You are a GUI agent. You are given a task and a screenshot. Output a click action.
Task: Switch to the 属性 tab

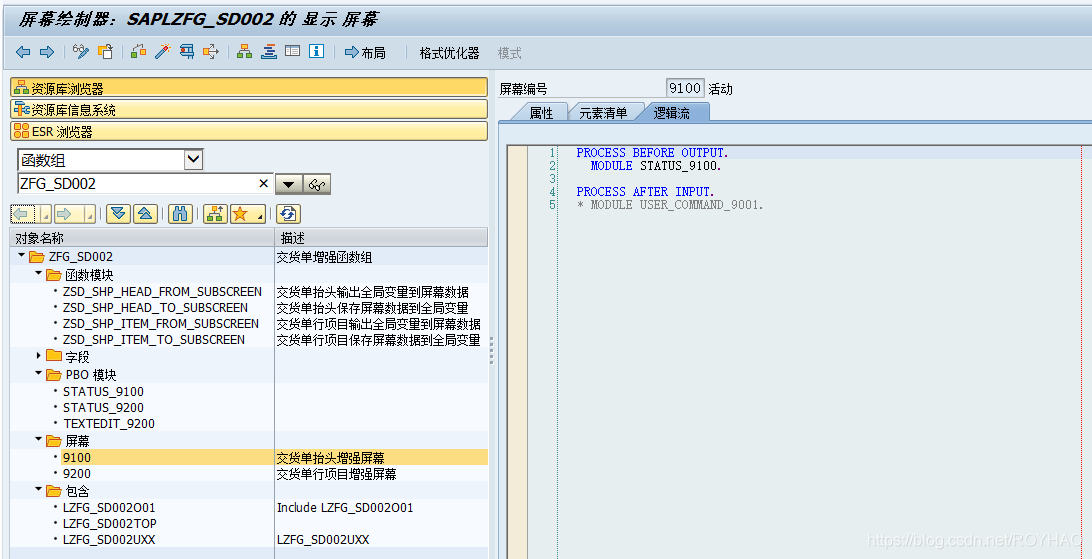pos(541,113)
